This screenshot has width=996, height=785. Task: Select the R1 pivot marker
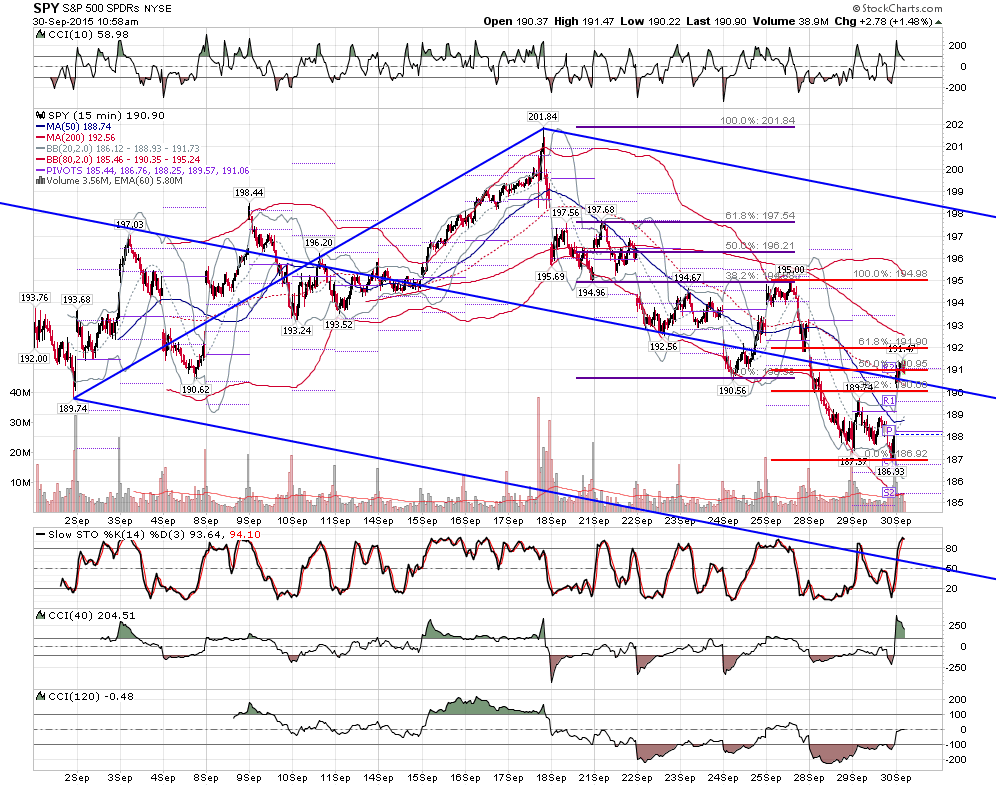[889, 401]
